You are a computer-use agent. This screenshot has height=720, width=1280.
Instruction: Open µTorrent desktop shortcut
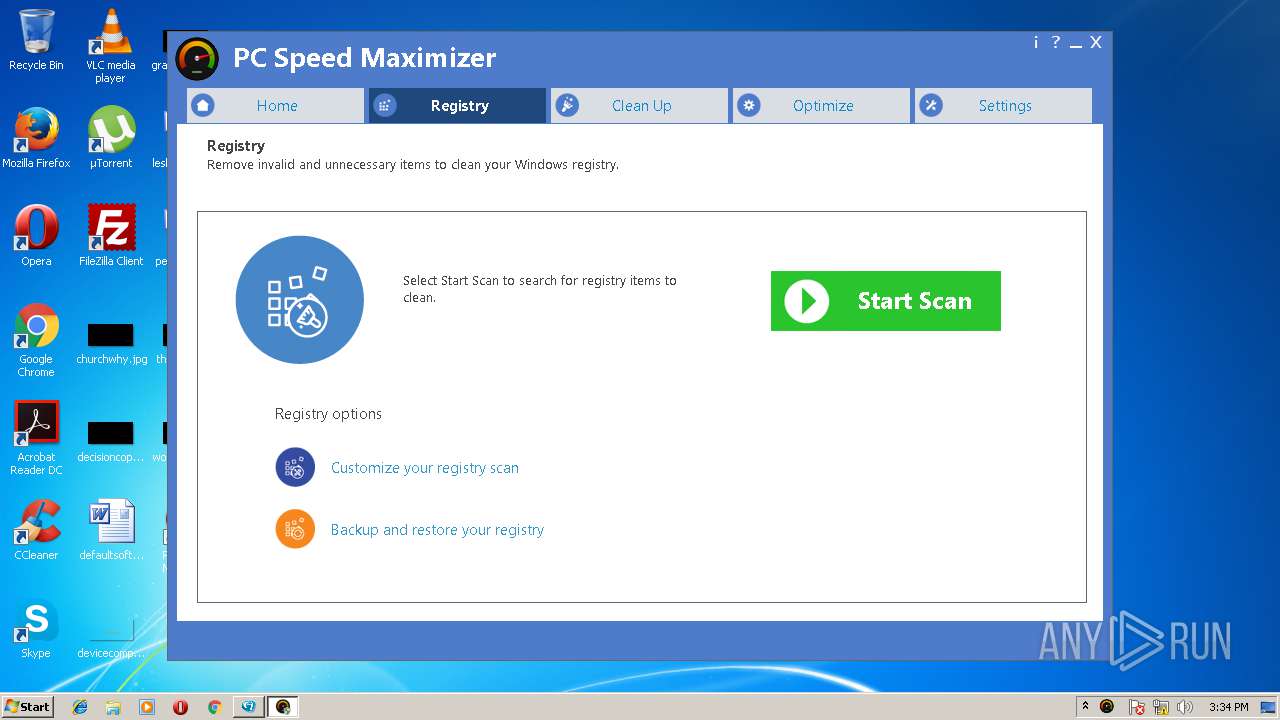coord(110,138)
